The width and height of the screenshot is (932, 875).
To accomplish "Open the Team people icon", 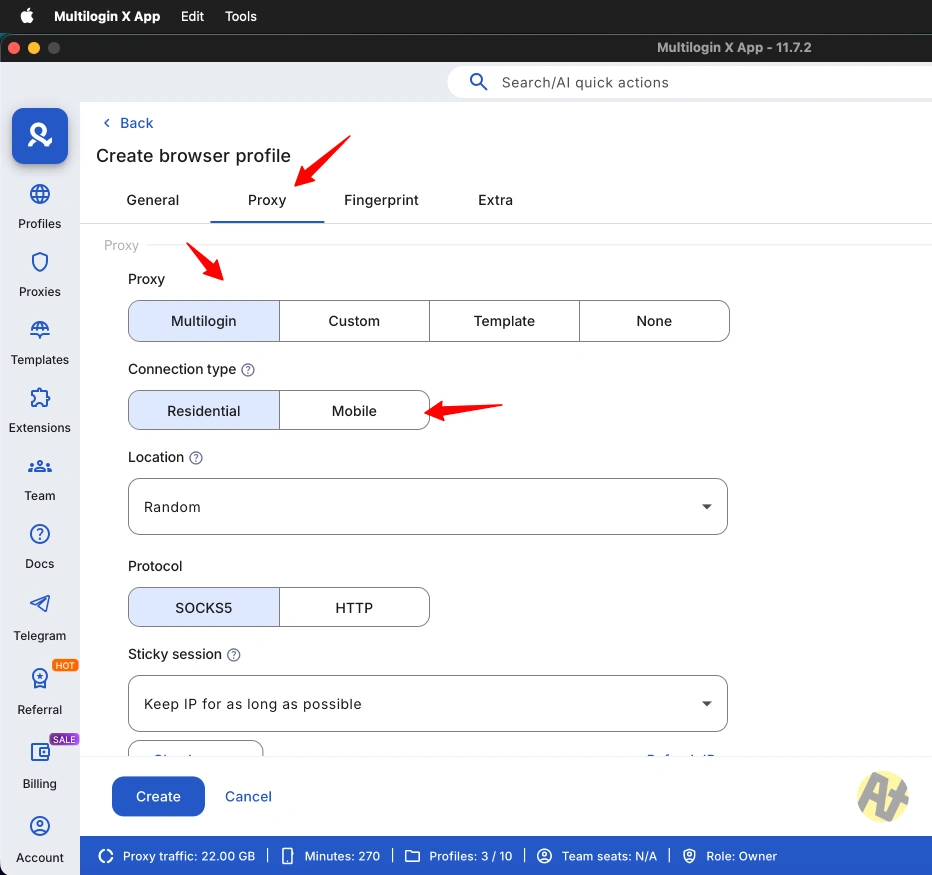I will 40,466.
